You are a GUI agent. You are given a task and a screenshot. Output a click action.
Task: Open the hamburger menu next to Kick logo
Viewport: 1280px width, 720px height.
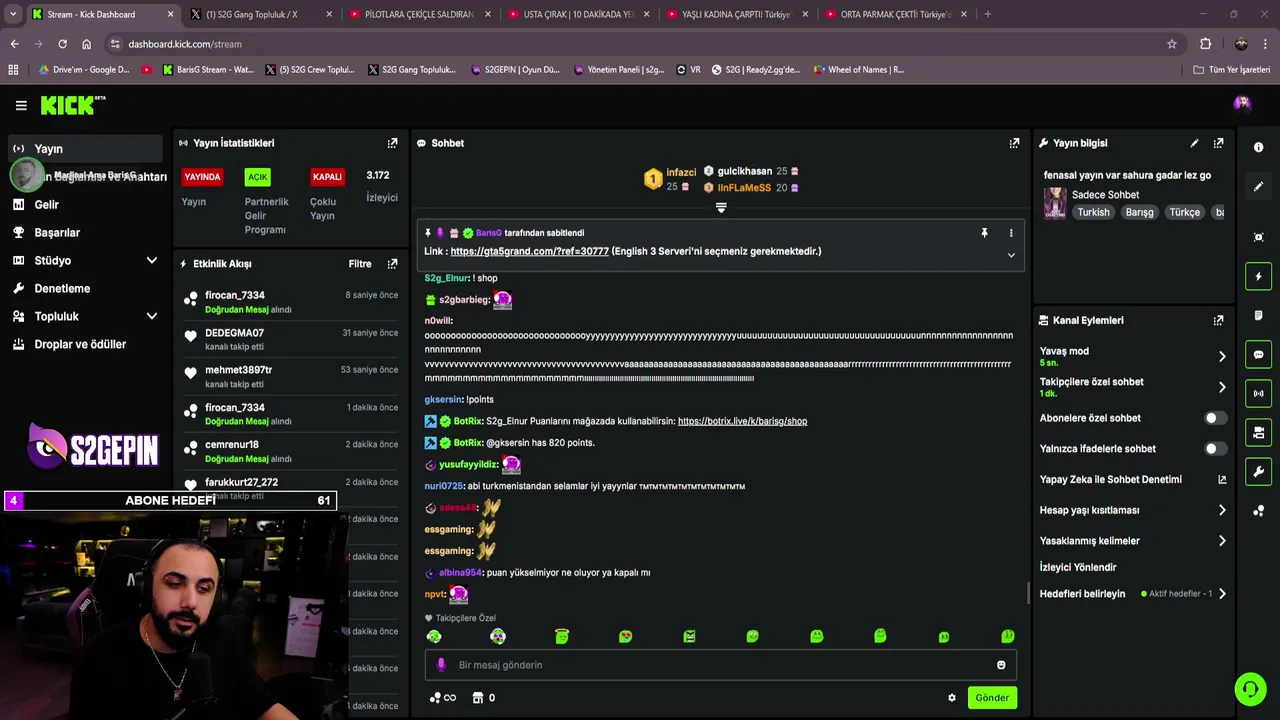21,105
